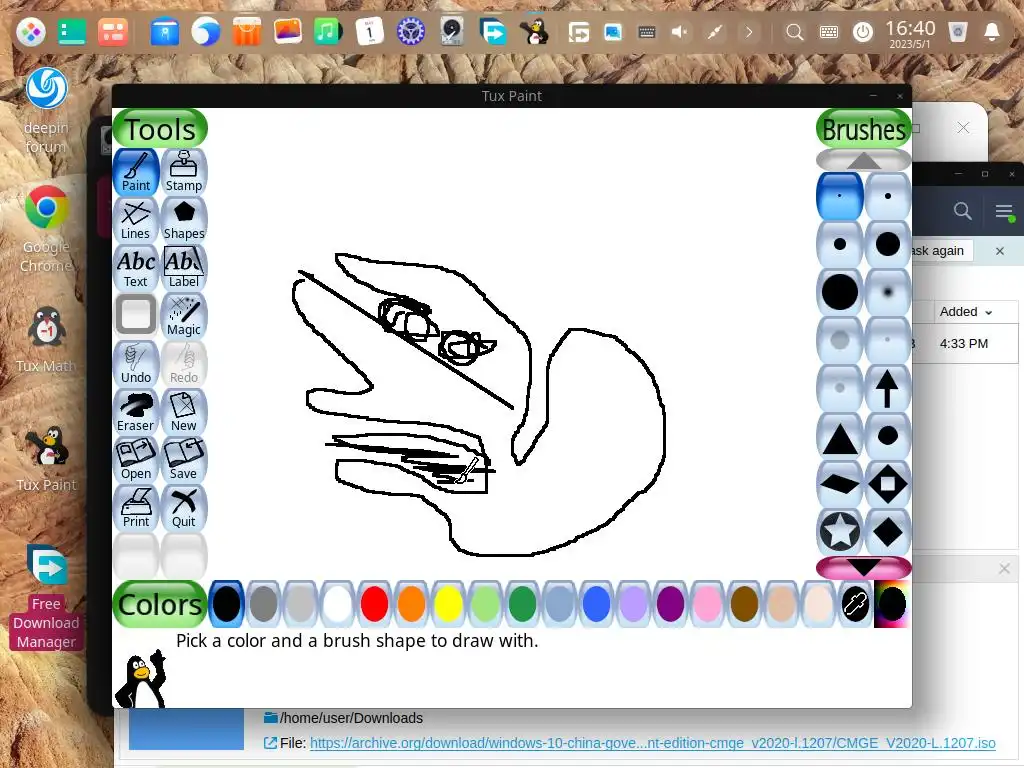Choose the brown color swatch
This screenshot has width=1024, height=768.
744,604
